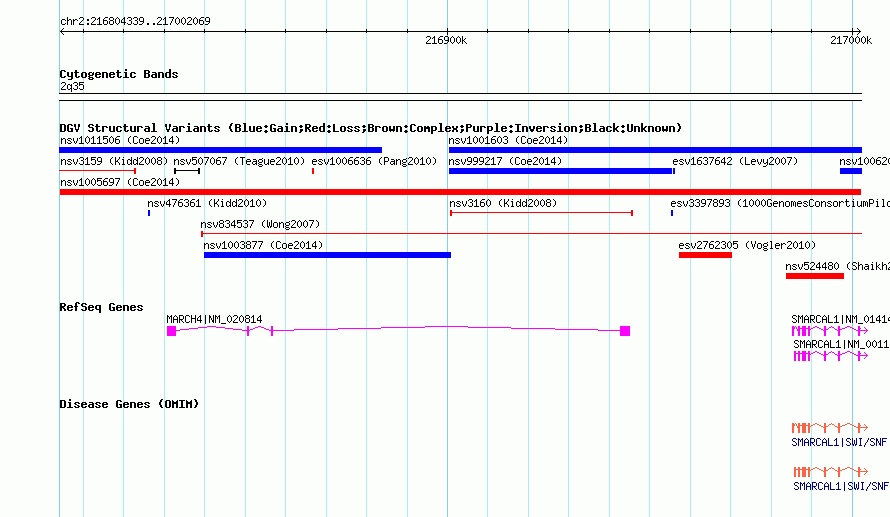Open the nsv1003877 (Coe2014) label
The width and height of the screenshot is (890, 517).
263,245
